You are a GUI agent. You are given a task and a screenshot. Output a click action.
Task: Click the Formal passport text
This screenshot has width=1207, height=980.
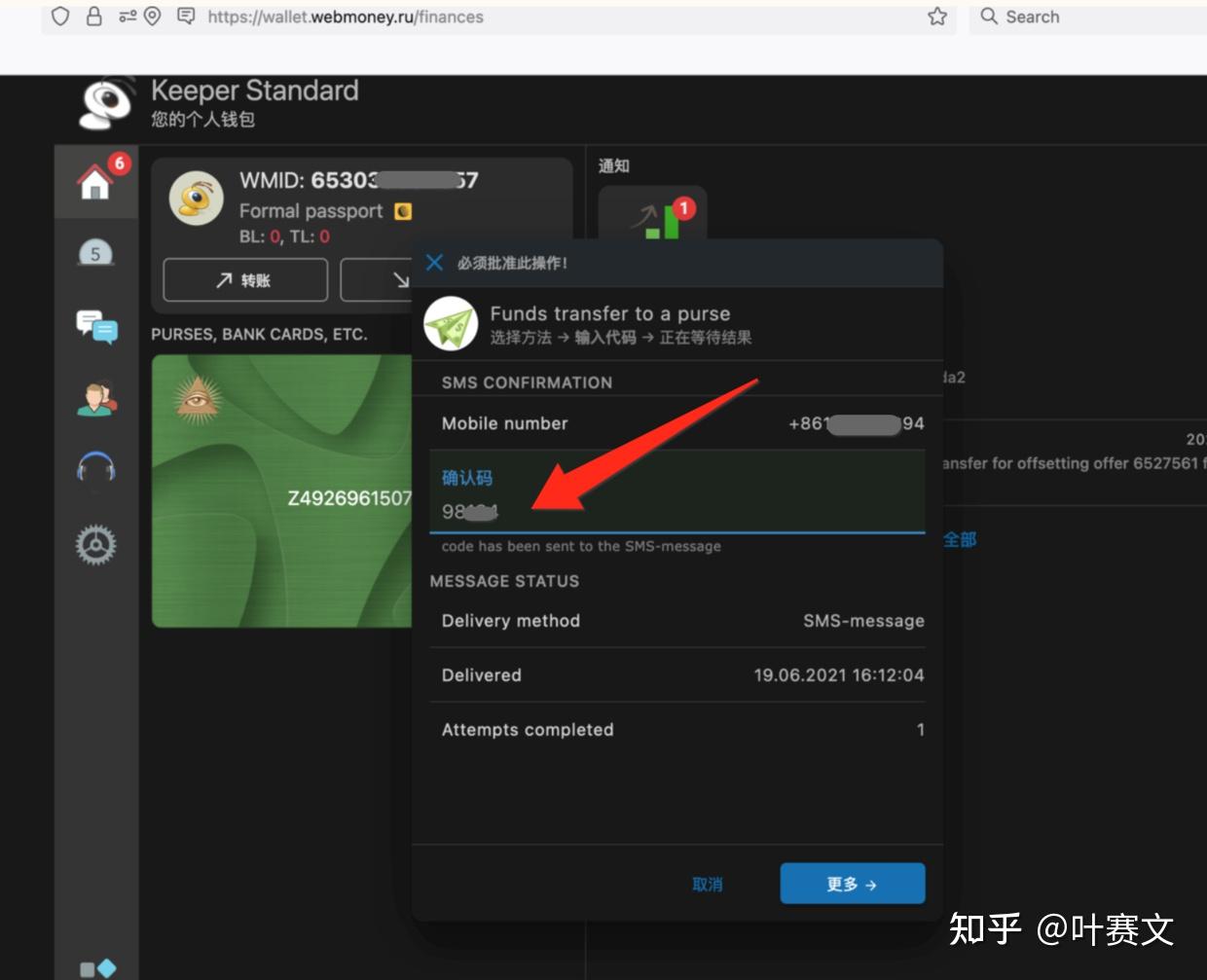coord(311,211)
